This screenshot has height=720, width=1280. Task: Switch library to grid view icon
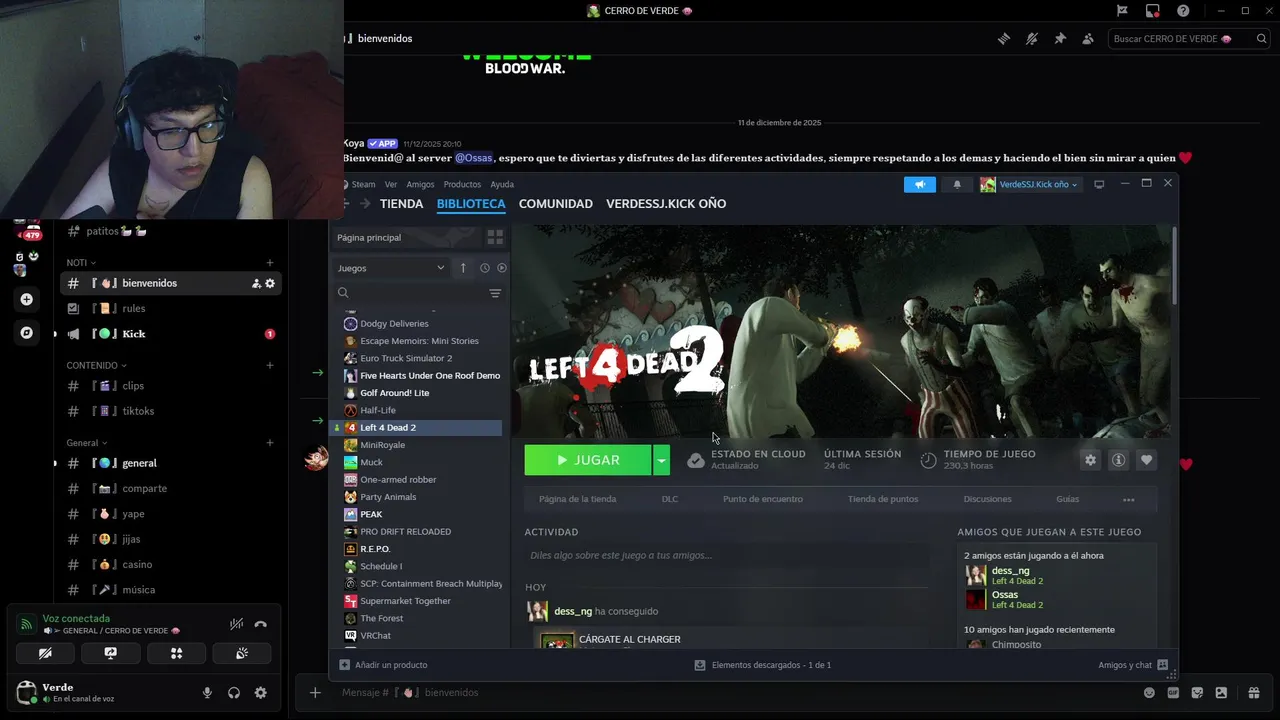coord(495,238)
